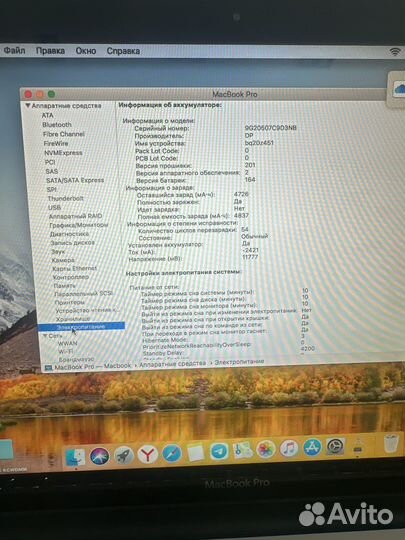The height and width of the screenshot is (540, 405).
Task: Open Maps app in the Dock
Action: (x=242, y=450)
